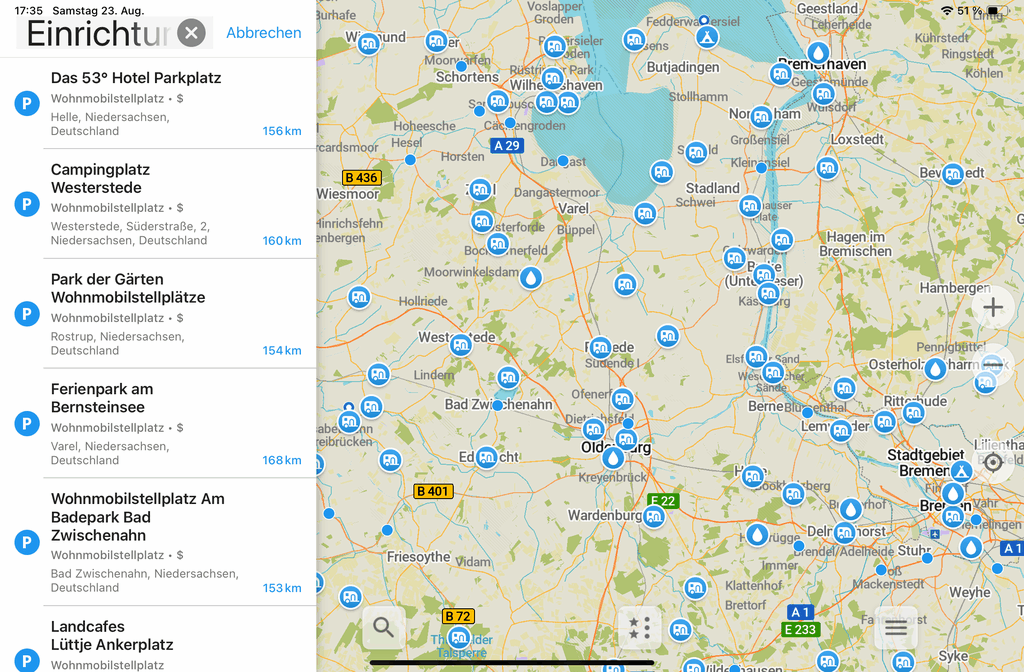
Task: Tap the B 72 road shield
Action: coord(458,616)
